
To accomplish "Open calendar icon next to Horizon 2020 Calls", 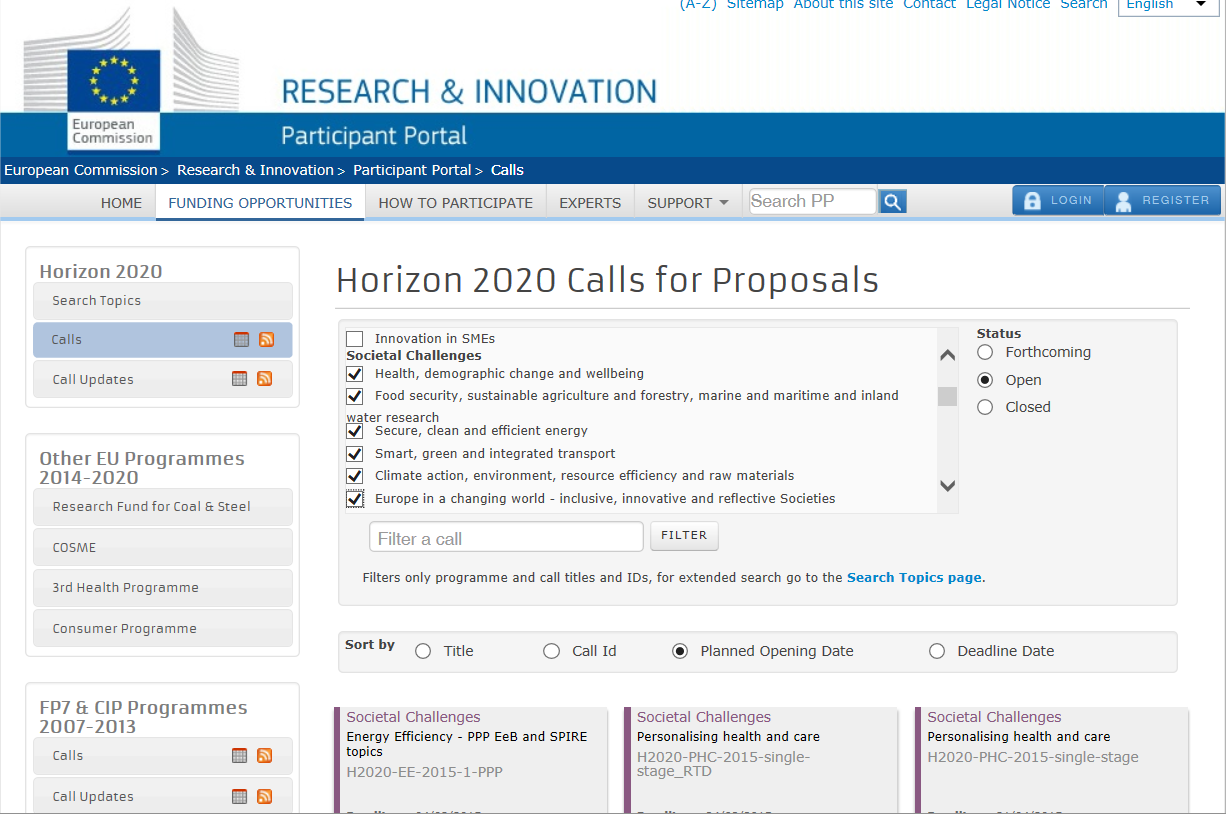I will (241, 340).
